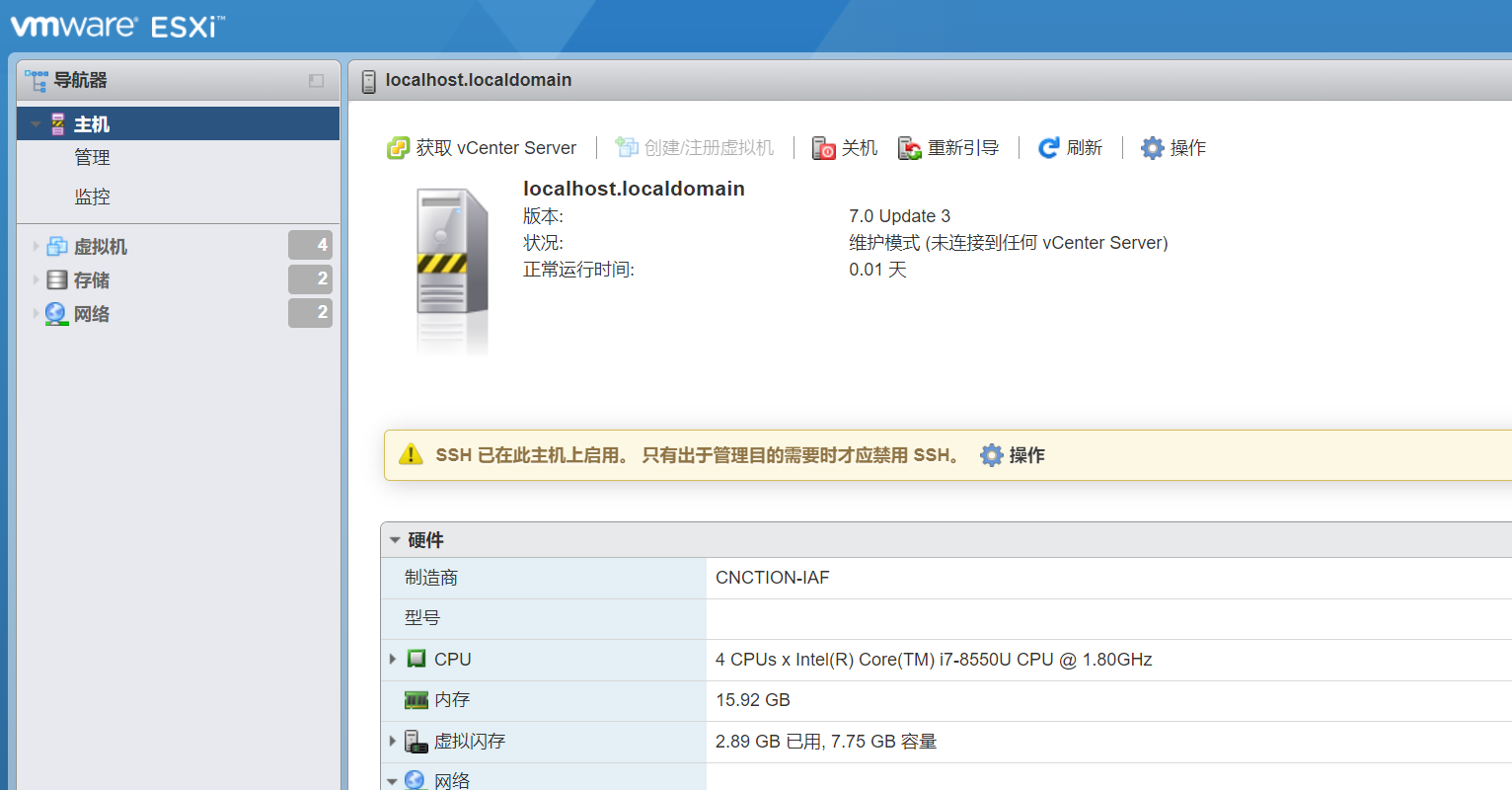
Task: Click the CPU value i7-8550U text
Action: (934, 660)
